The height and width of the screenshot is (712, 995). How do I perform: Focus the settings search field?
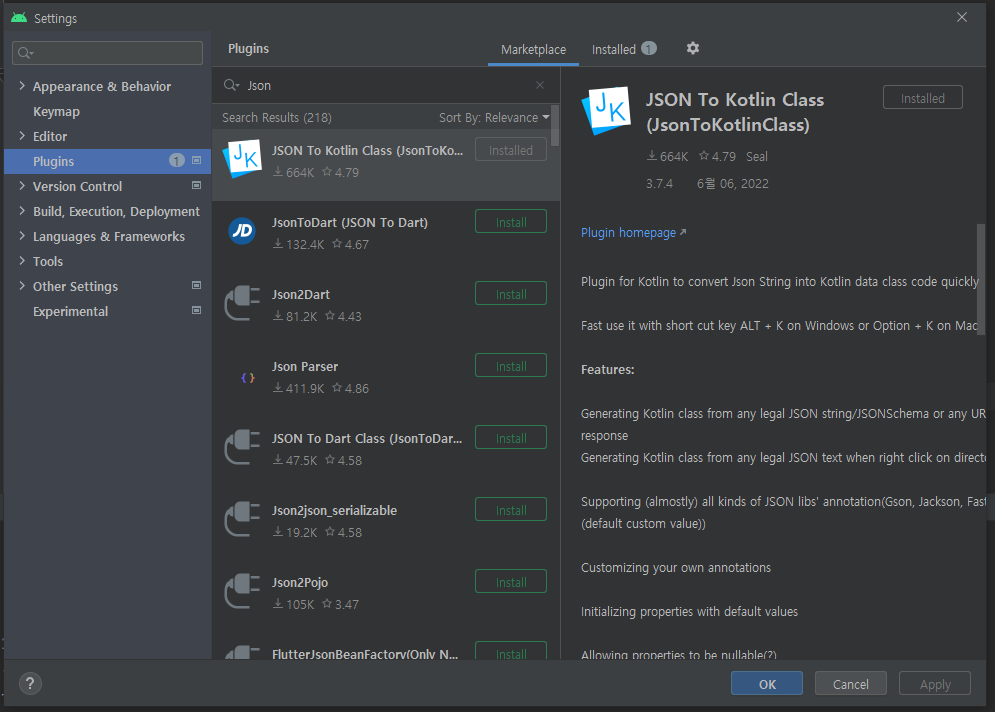pos(107,53)
